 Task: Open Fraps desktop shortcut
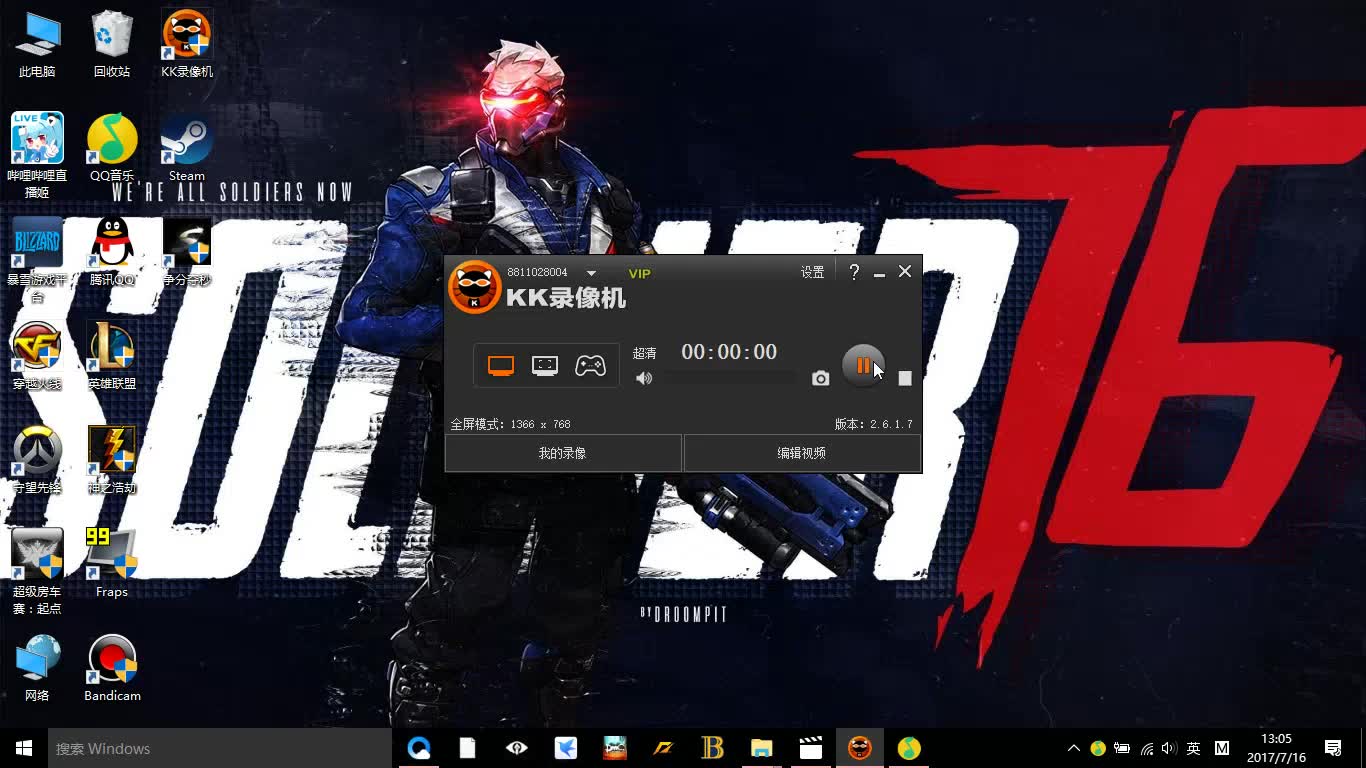tap(112, 564)
